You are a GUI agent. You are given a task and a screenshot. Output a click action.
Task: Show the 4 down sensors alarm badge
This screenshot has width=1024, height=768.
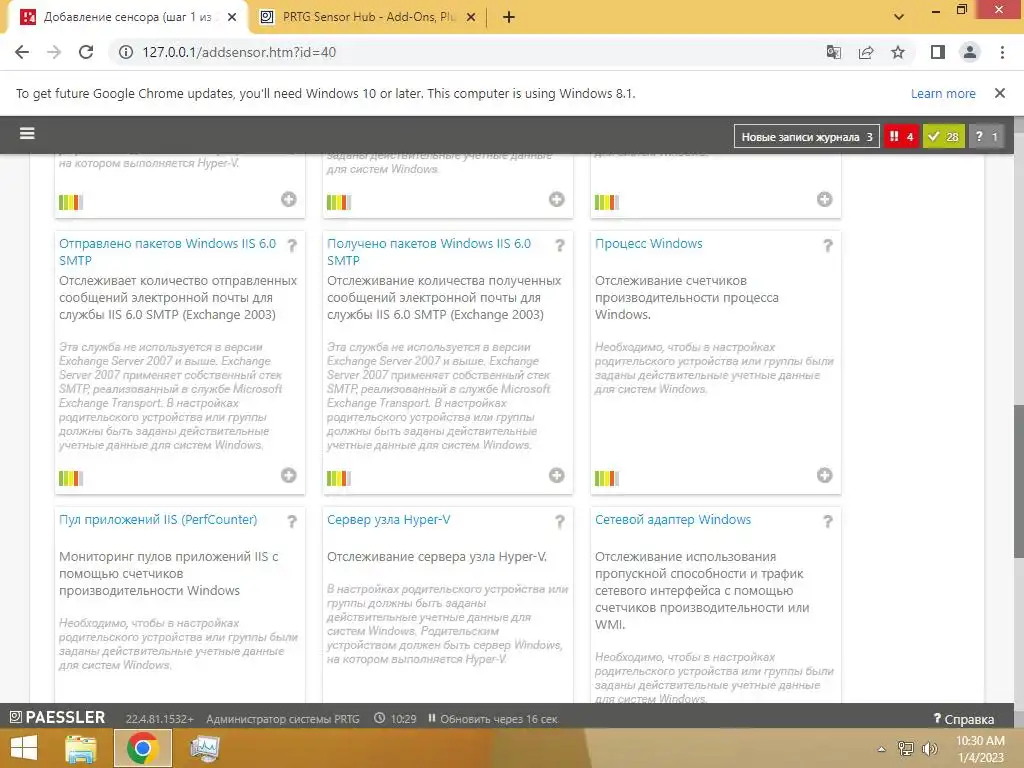click(x=901, y=136)
